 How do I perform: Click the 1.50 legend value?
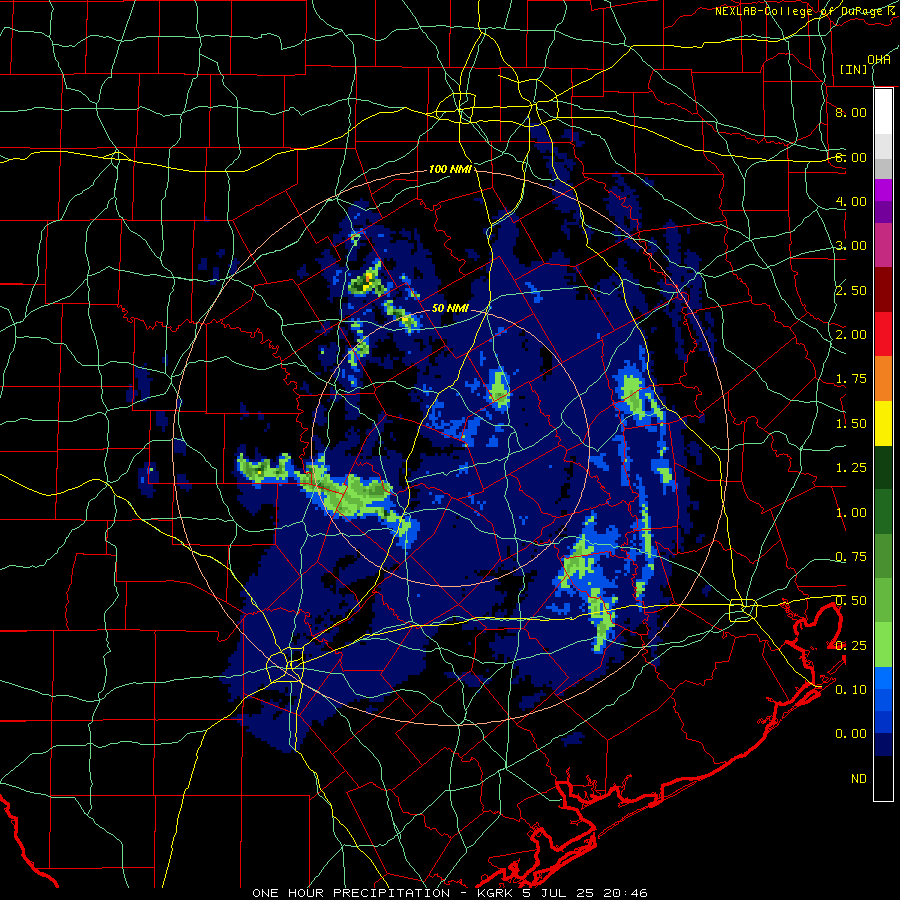pos(851,424)
